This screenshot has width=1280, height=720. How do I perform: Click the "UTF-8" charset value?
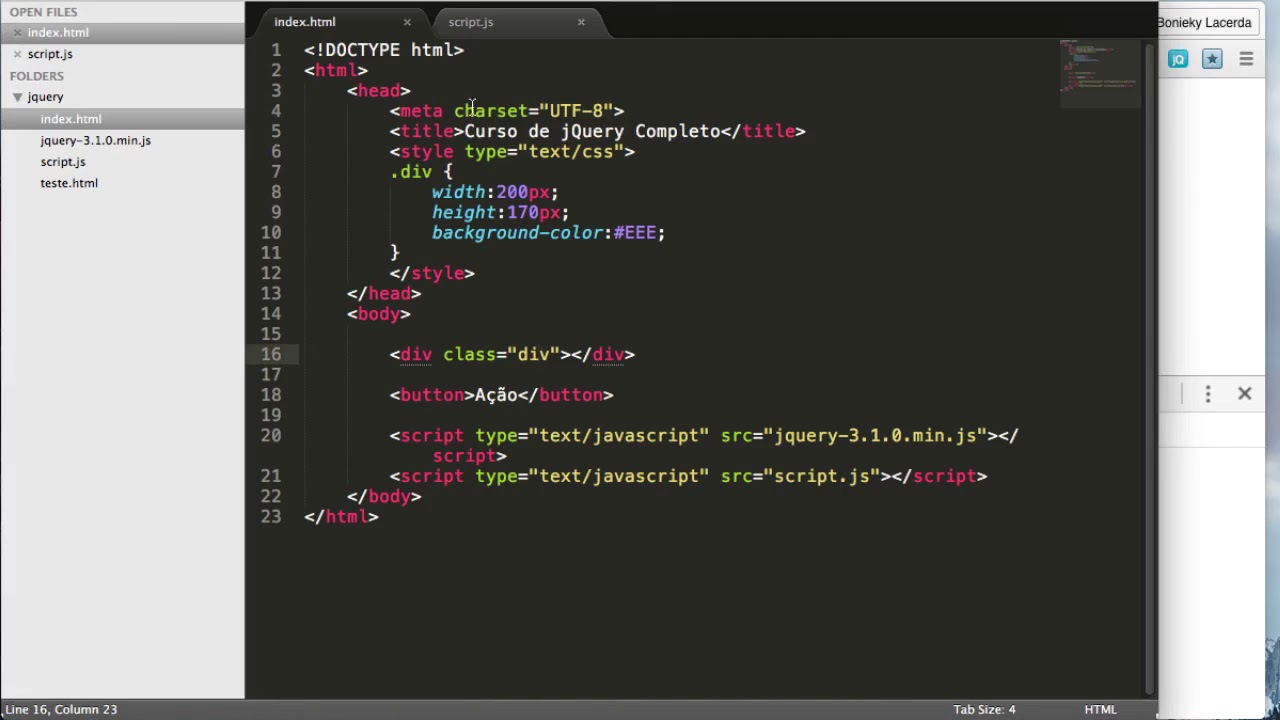pos(576,111)
